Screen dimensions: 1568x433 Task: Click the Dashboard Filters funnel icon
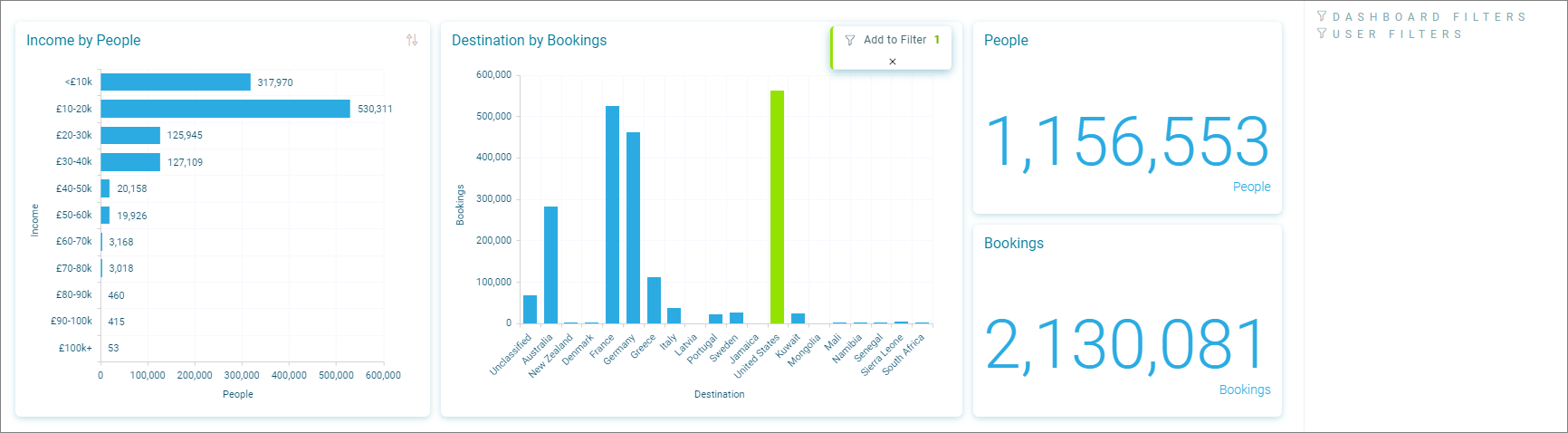tap(1322, 16)
